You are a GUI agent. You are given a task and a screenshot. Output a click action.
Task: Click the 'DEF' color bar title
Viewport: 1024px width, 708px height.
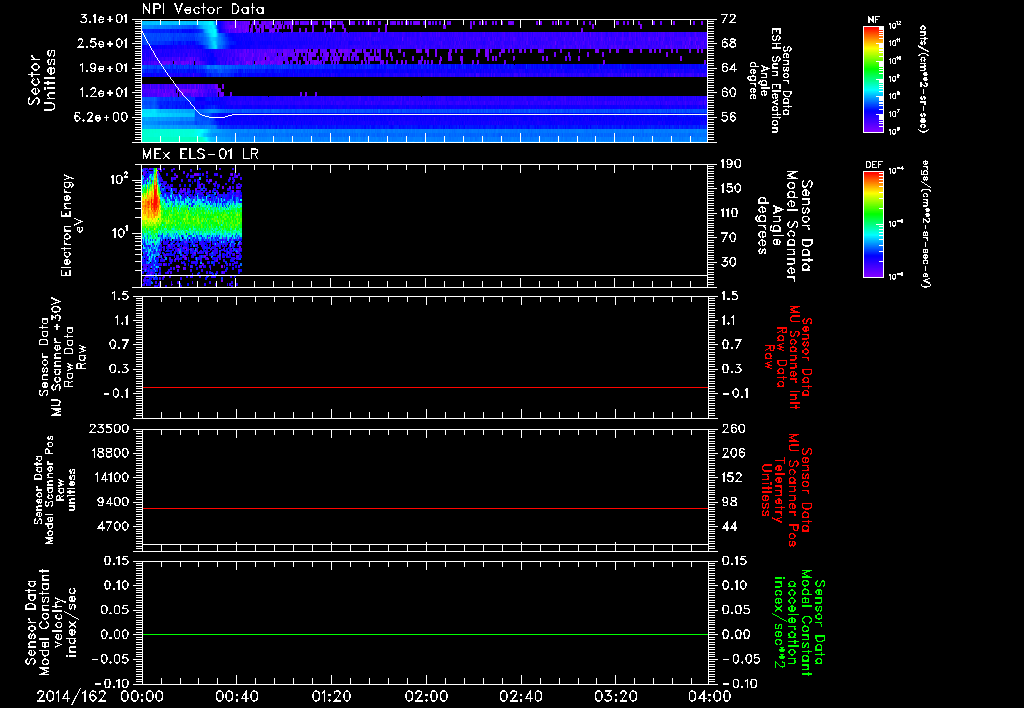(x=874, y=165)
